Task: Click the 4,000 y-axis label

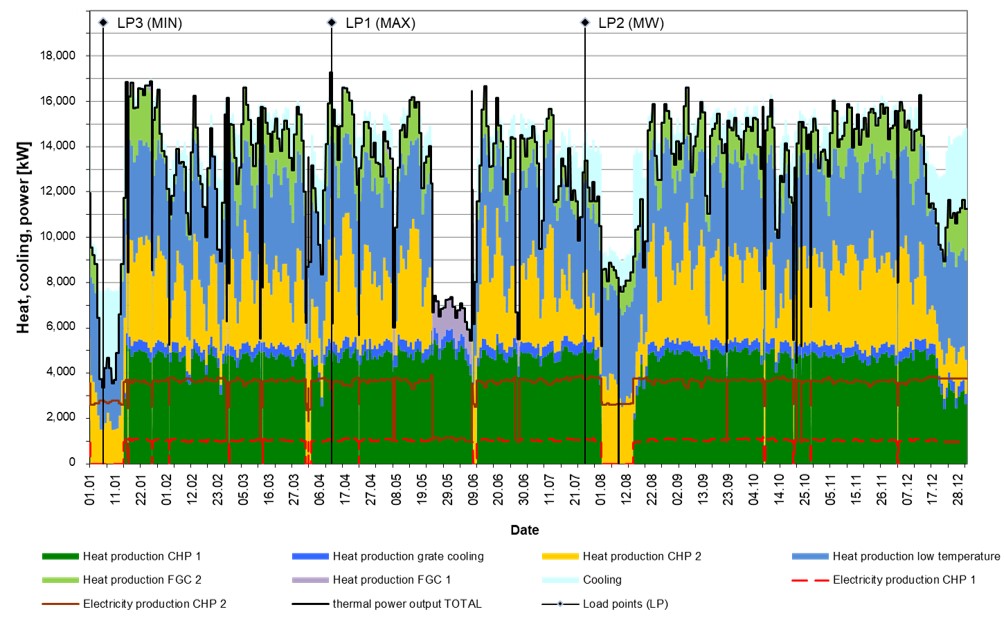Action: point(60,372)
